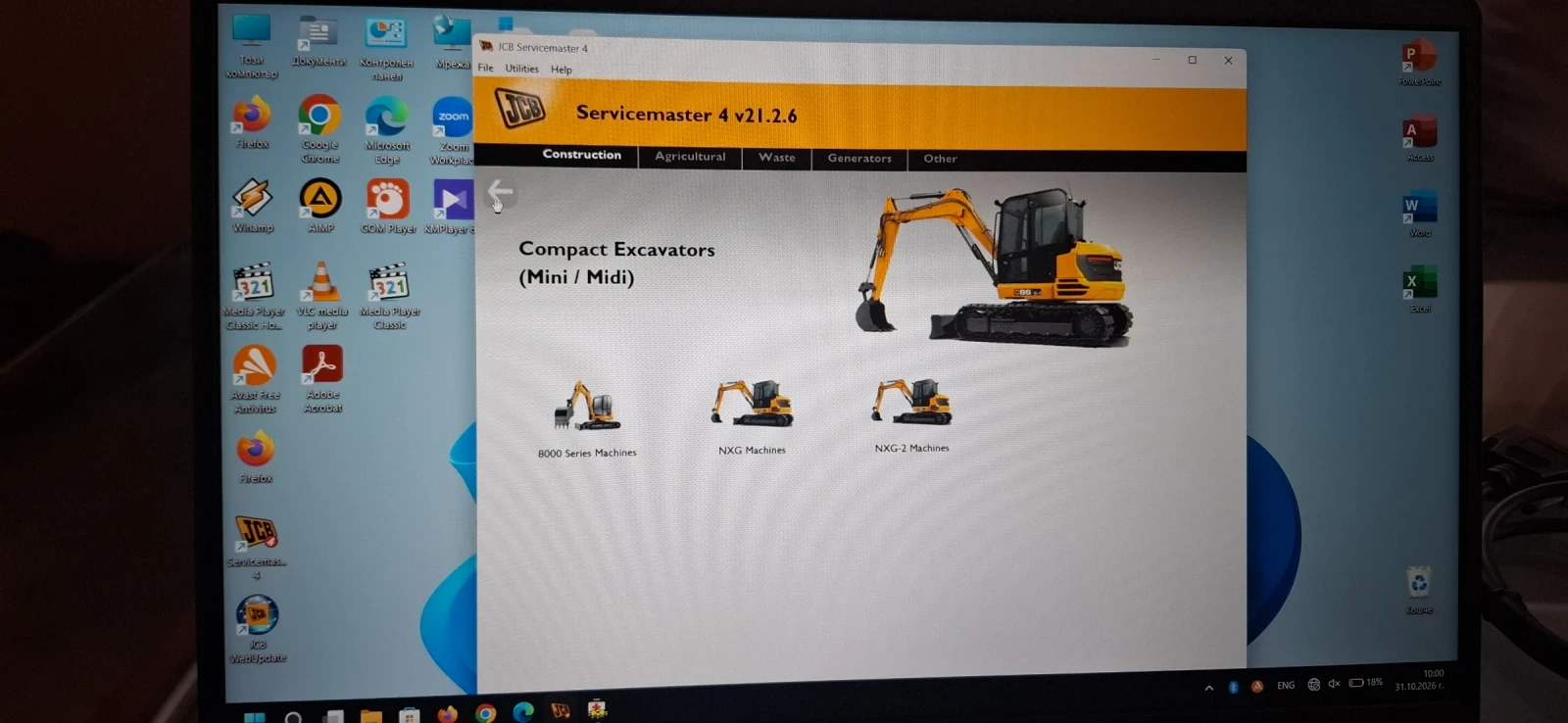Image resolution: width=1568 pixels, height=723 pixels.
Task: Expand the system tray hidden icons chevron
Action: point(1208,688)
